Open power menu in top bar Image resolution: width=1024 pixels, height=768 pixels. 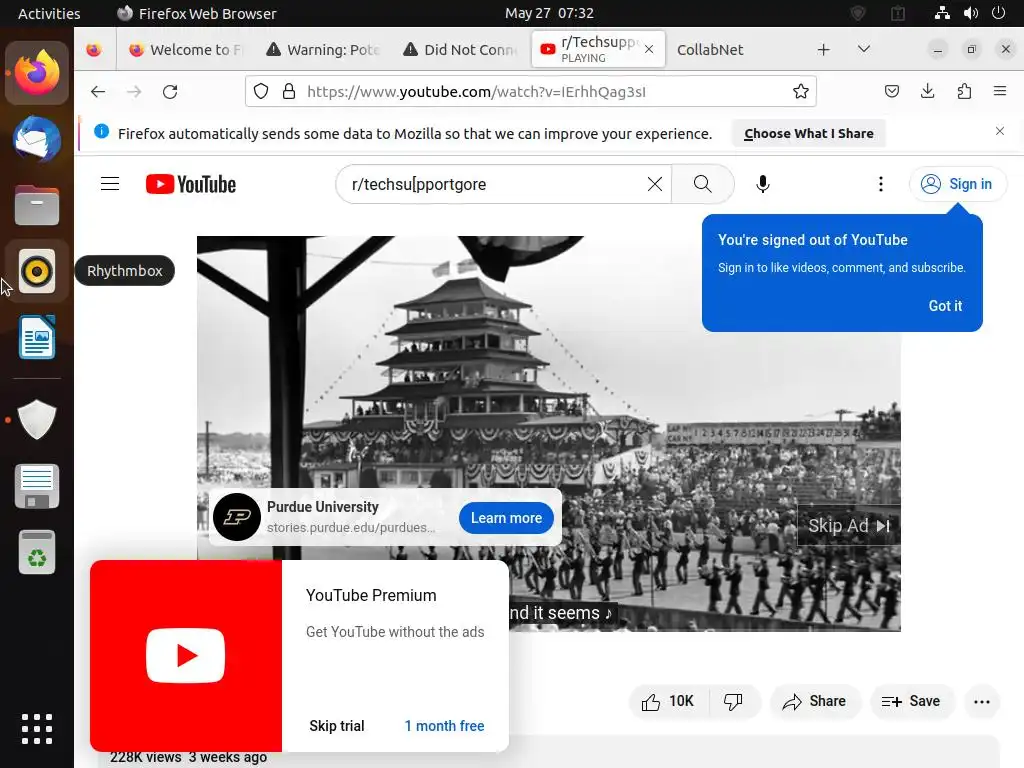[999, 13]
